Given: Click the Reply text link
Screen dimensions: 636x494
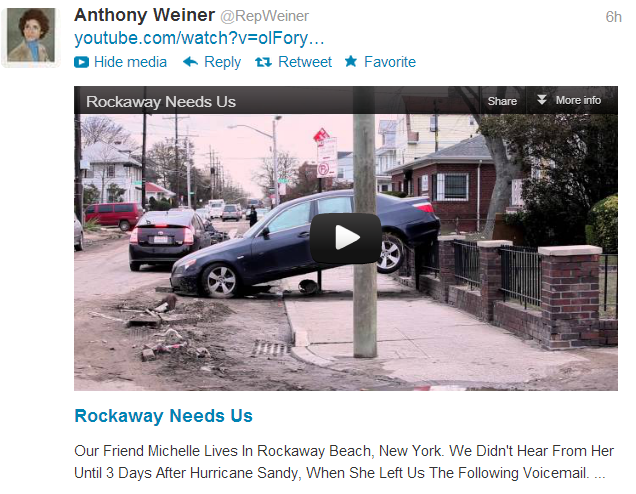Looking at the screenshot, I should click(x=222, y=62).
